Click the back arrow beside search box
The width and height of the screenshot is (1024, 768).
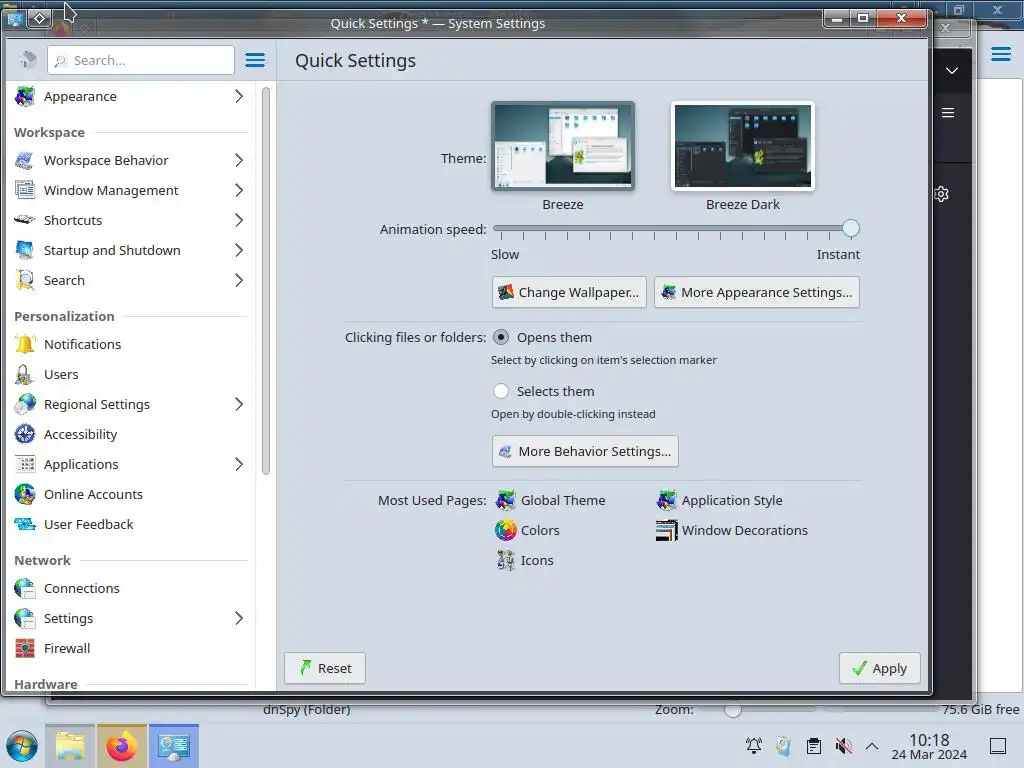[x=27, y=60]
